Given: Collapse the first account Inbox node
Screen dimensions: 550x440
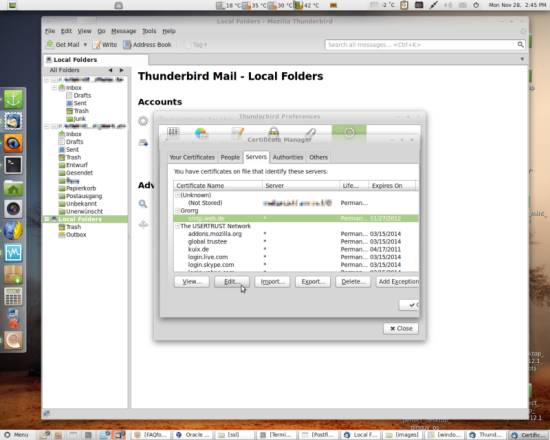Looking at the screenshot, I should point(54,87).
